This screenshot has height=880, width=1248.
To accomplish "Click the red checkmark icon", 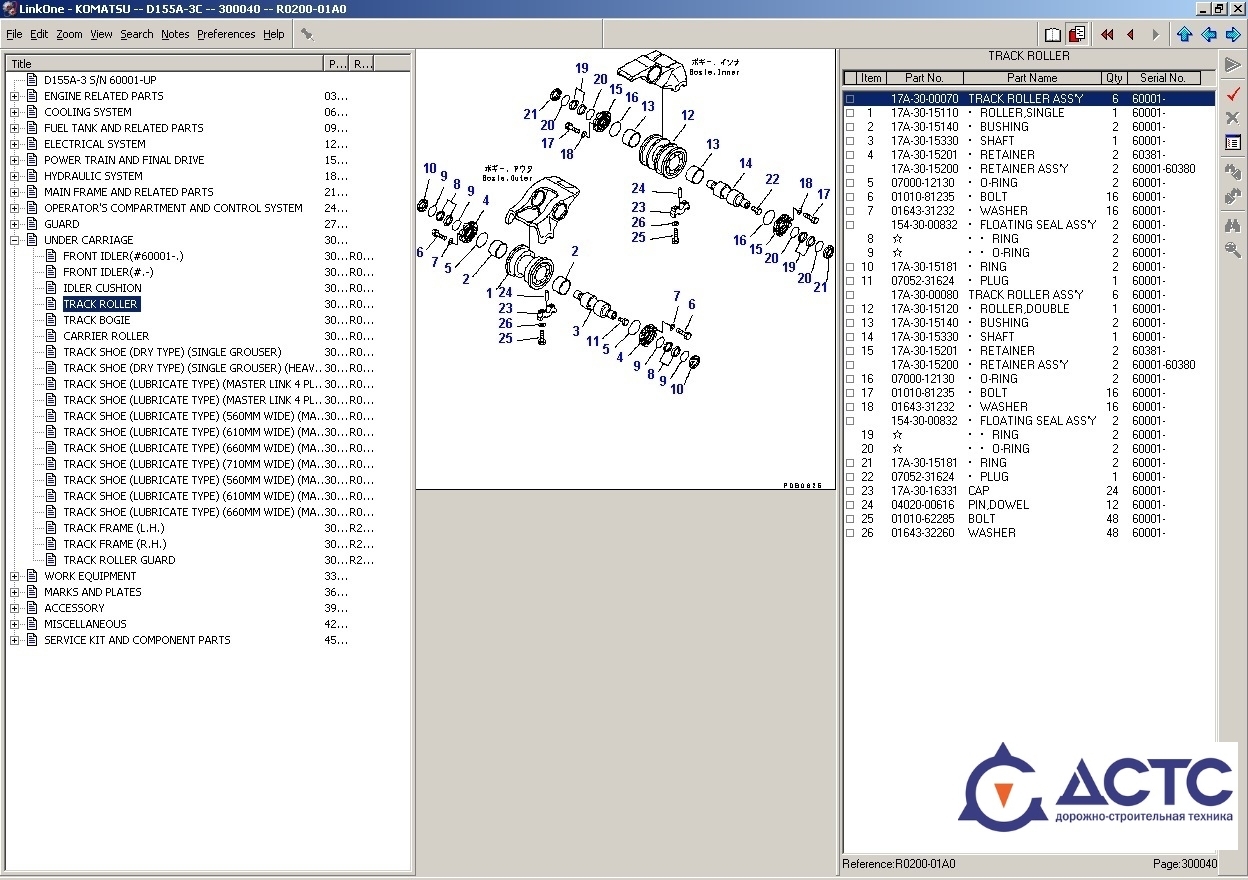I will [x=1233, y=93].
